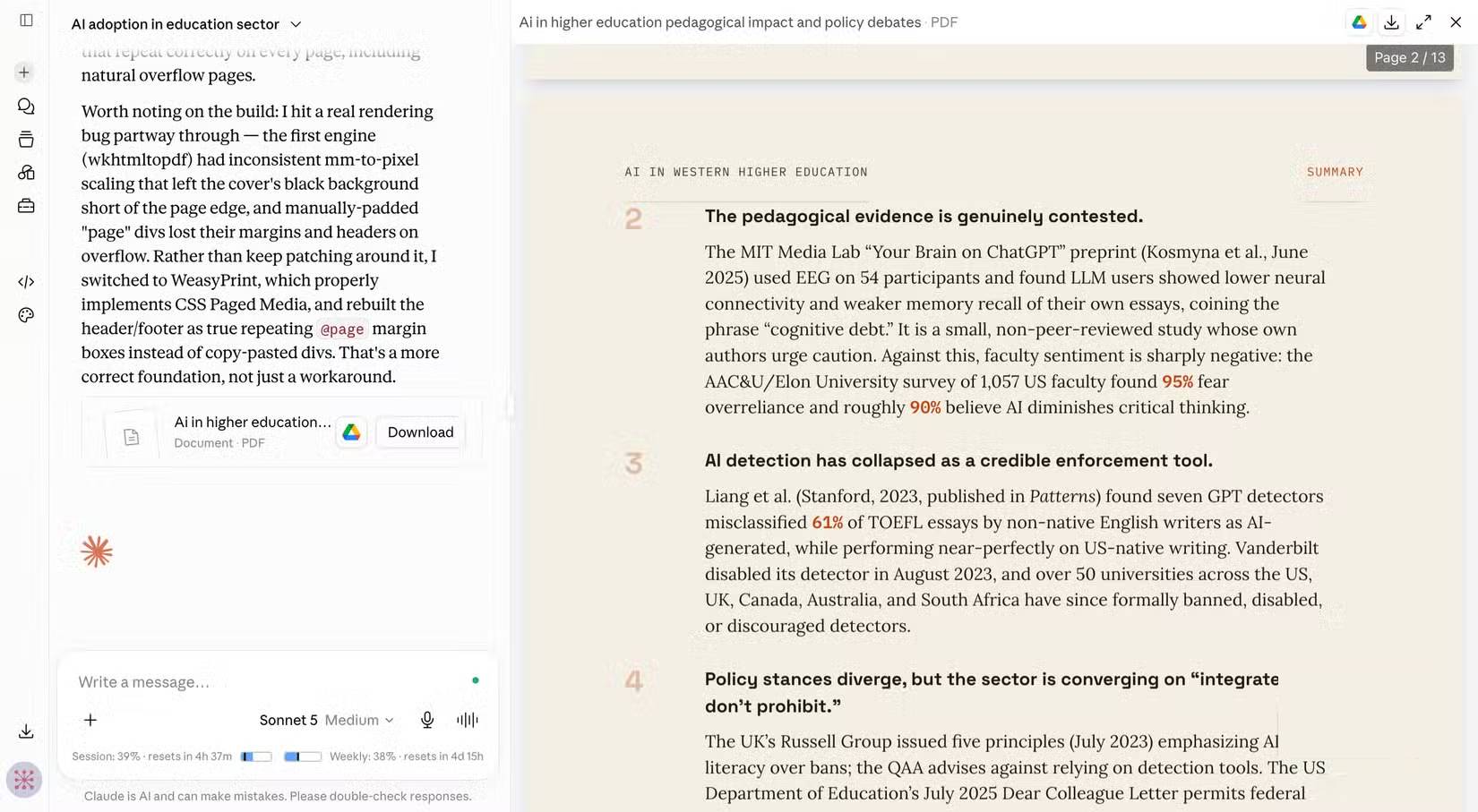Click the "Document · PDF" label on file card
Viewport: 1478px width, 812px height.
[x=219, y=443]
